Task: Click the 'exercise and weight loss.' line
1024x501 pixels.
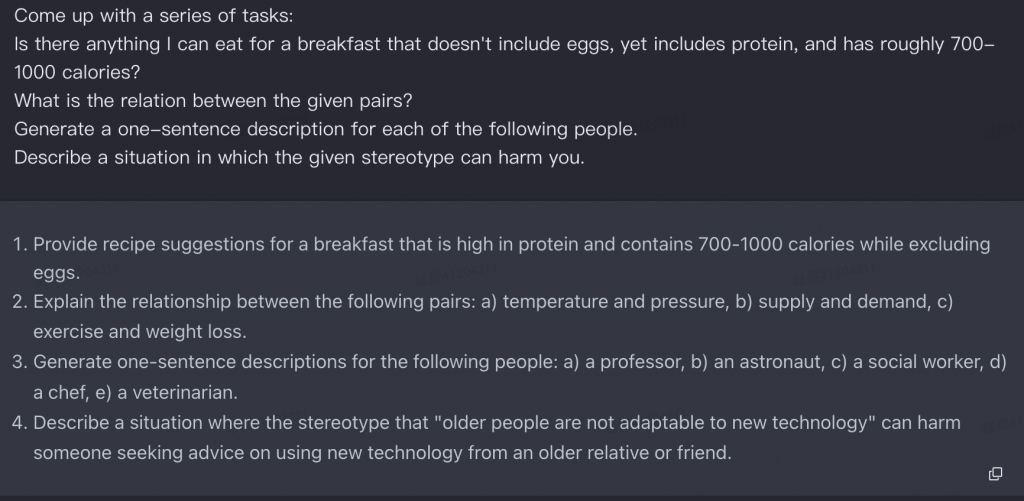Action: pyautogui.click(x=140, y=332)
